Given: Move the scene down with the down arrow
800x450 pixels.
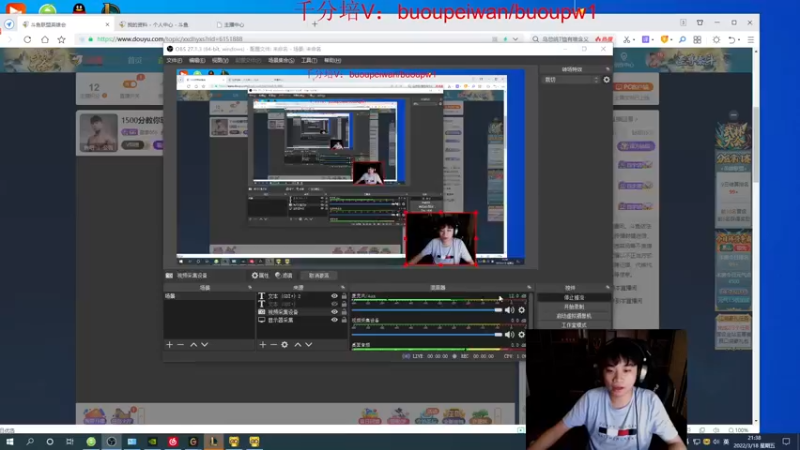Looking at the screenshot, I should click(x=205, y=345).
